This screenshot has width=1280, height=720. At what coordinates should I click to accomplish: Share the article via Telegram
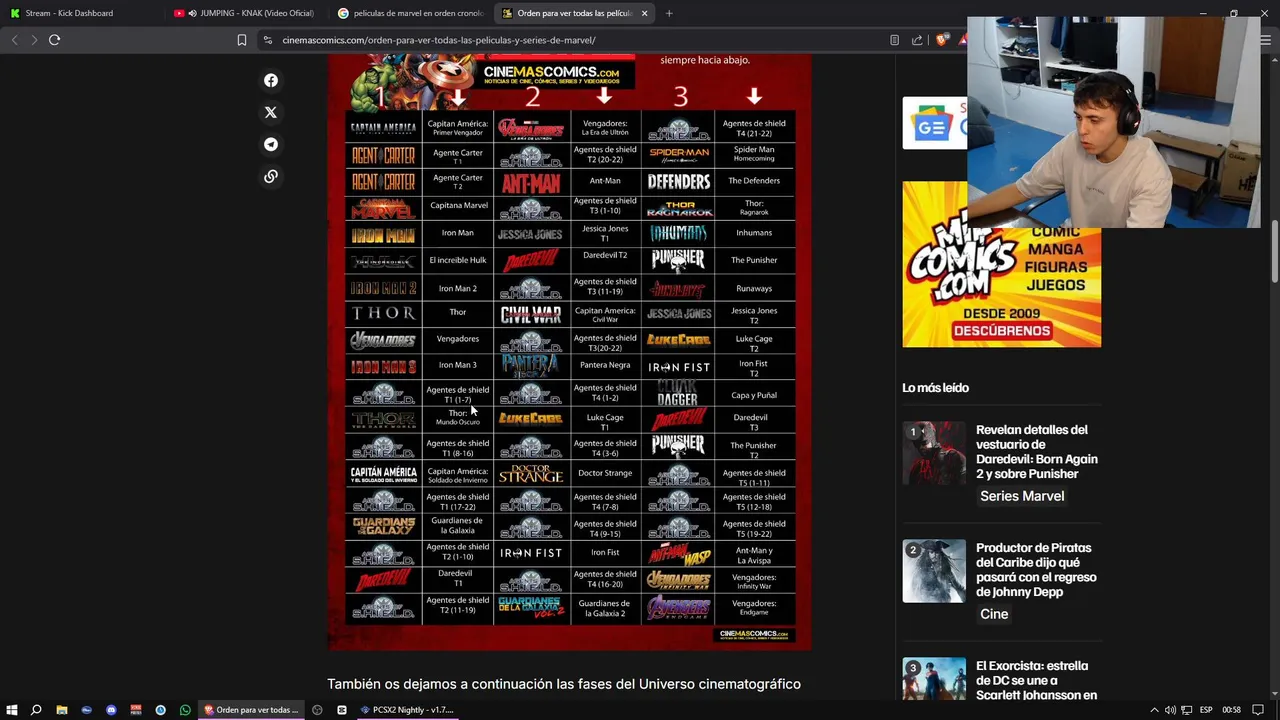point(270,144)
